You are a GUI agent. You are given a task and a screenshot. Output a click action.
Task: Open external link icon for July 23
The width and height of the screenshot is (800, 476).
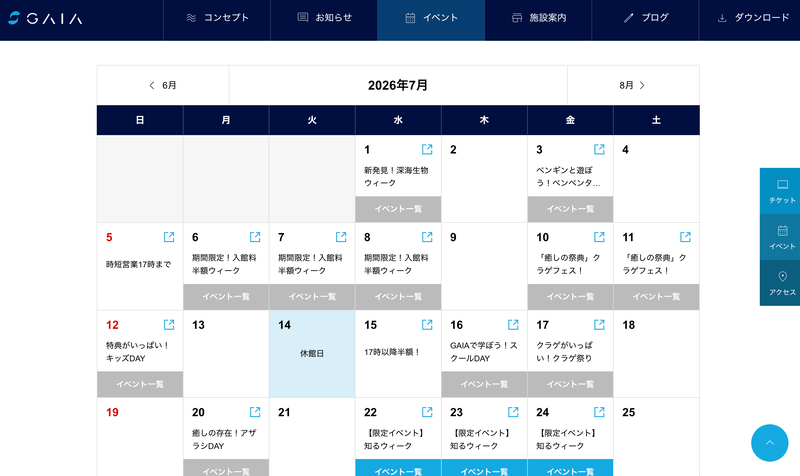pyautogui.click(x=513, y=412)
